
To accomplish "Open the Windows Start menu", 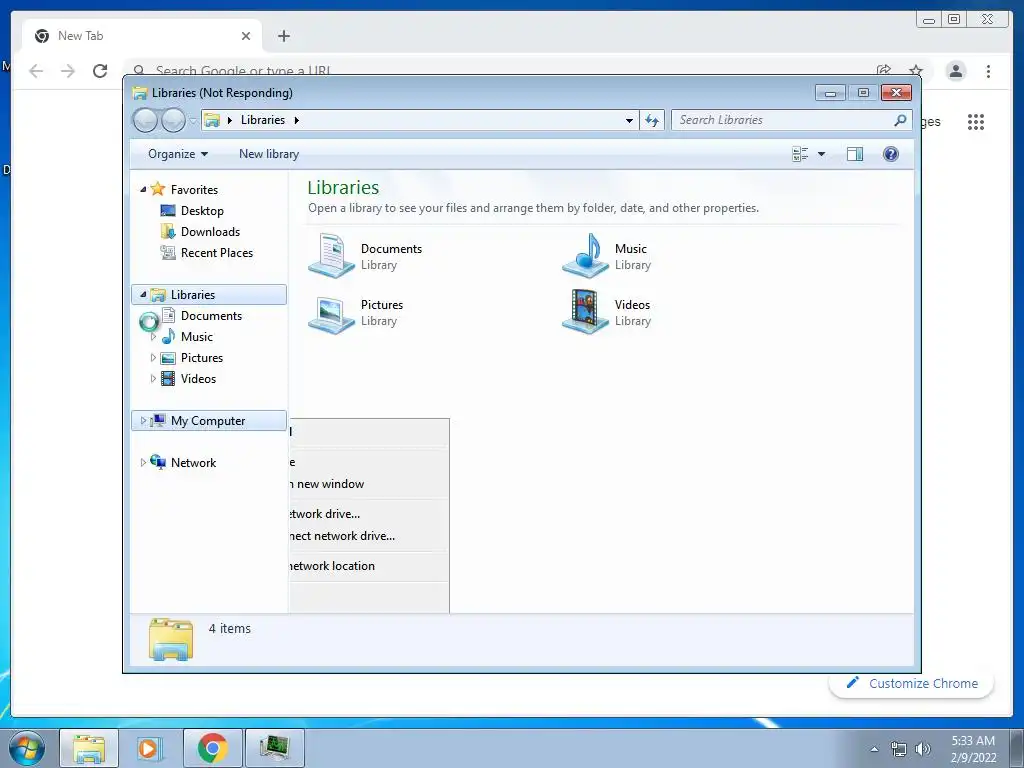I will [x=27, y=748].
